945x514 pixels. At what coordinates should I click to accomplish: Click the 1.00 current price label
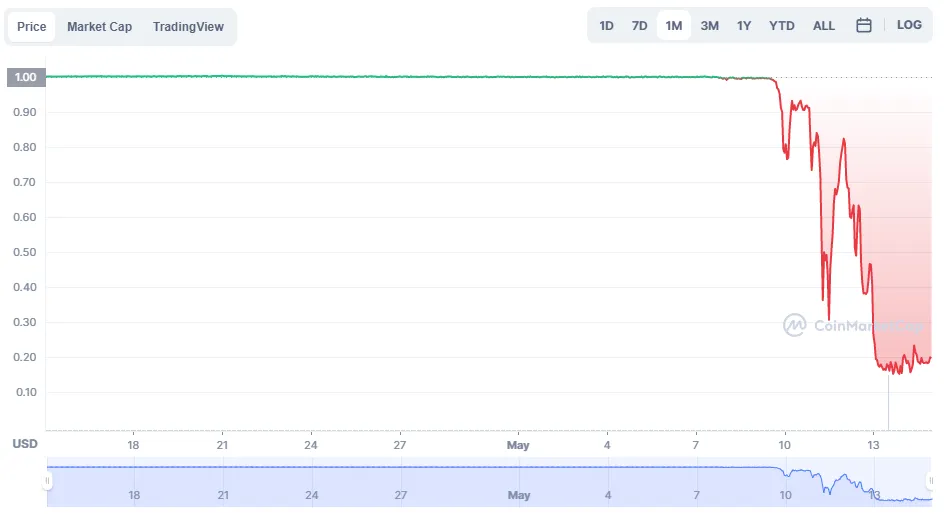[x=26, y=77]
